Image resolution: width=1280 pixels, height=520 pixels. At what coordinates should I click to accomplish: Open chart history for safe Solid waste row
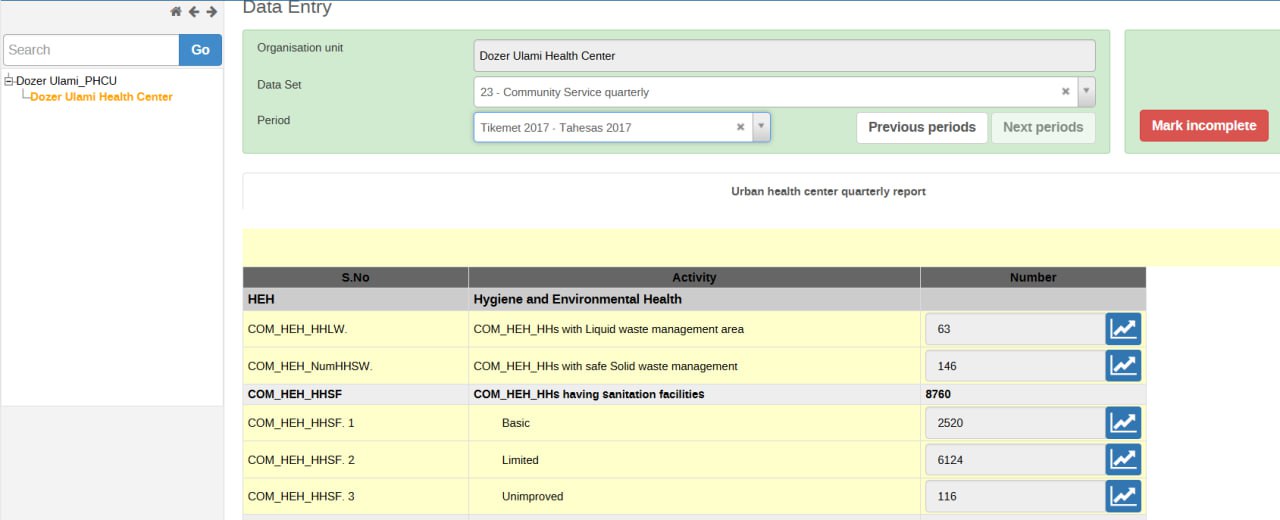(1123, 366)
